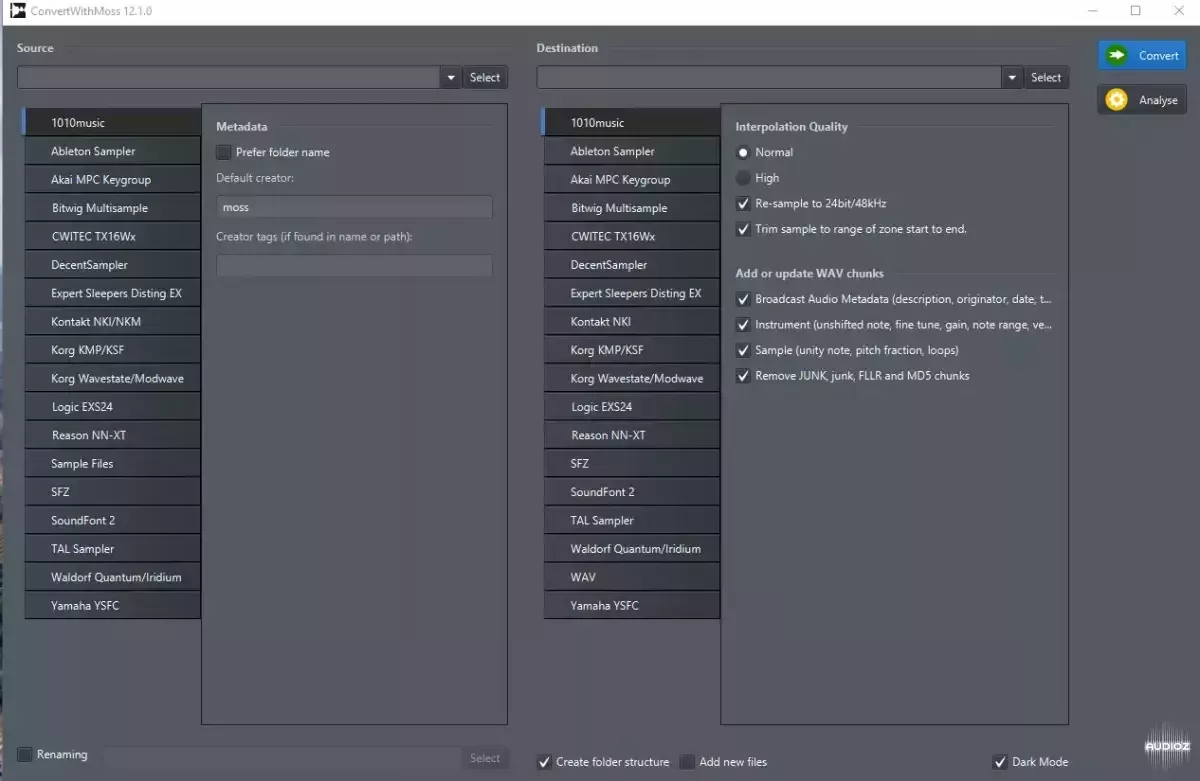Select Korg Wavestate/Modwave source tab
This screenshot has width=1200, height=781.
click(112, 379)
